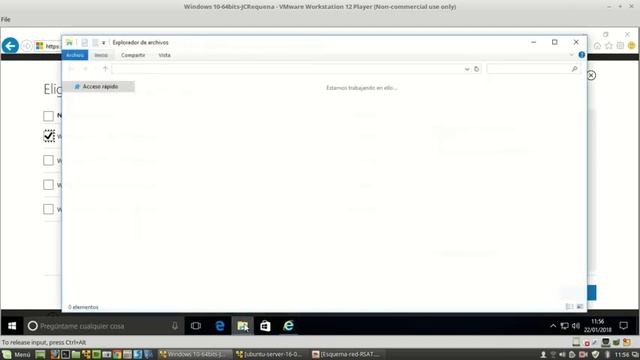Switch to large icons view in status bar
The width and height of the screenshot is (640, 360).
point(580,307)
